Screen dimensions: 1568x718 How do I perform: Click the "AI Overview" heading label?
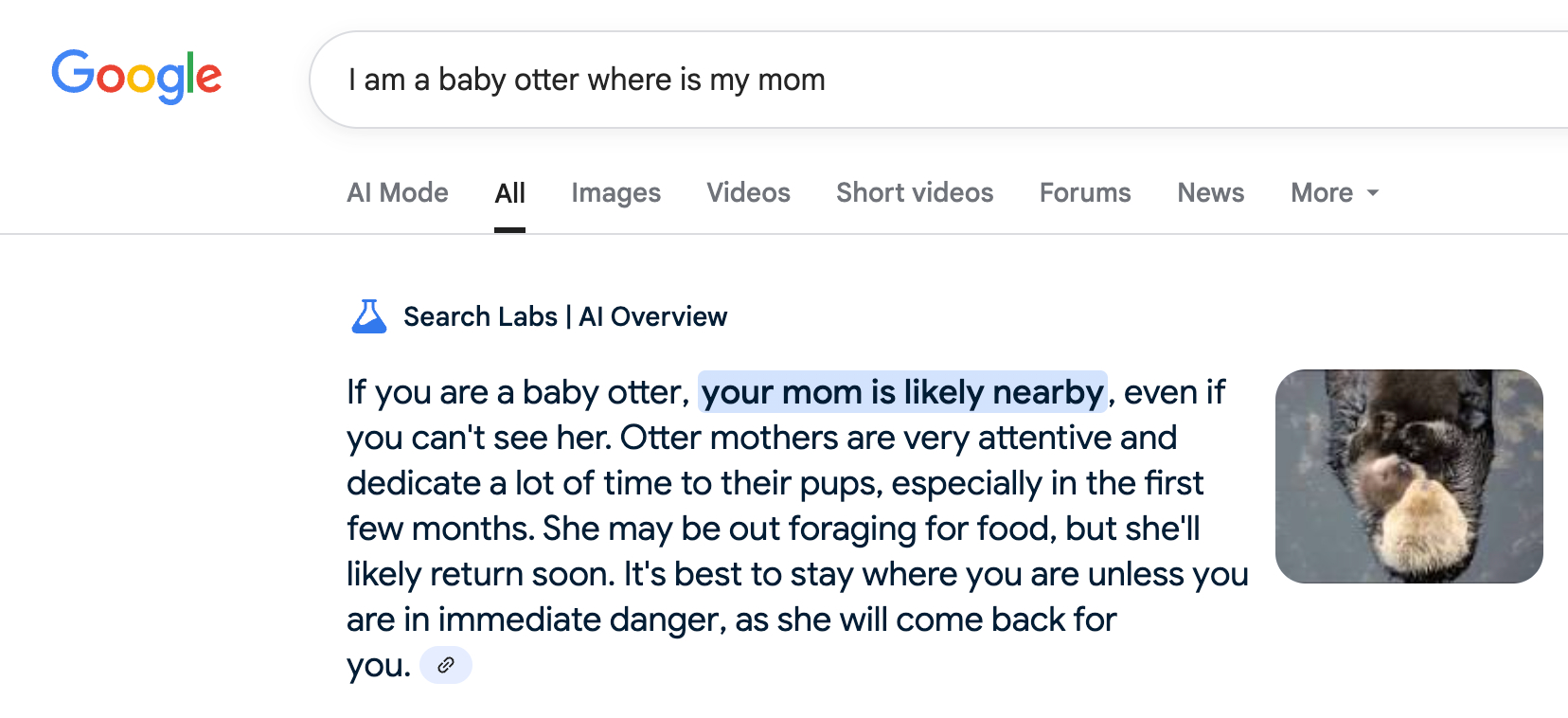point(653,316)
